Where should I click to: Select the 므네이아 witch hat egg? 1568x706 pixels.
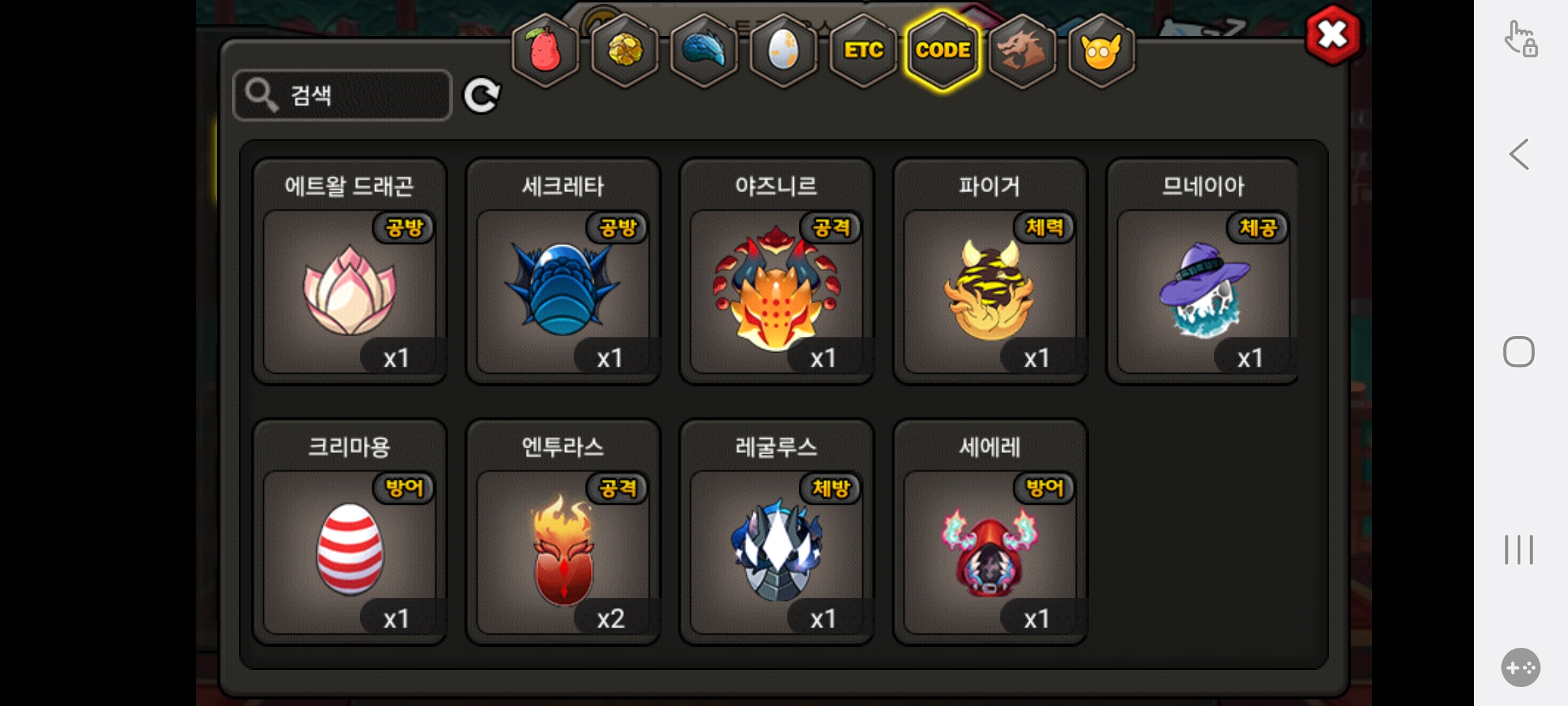click(x=1203, y=271)
